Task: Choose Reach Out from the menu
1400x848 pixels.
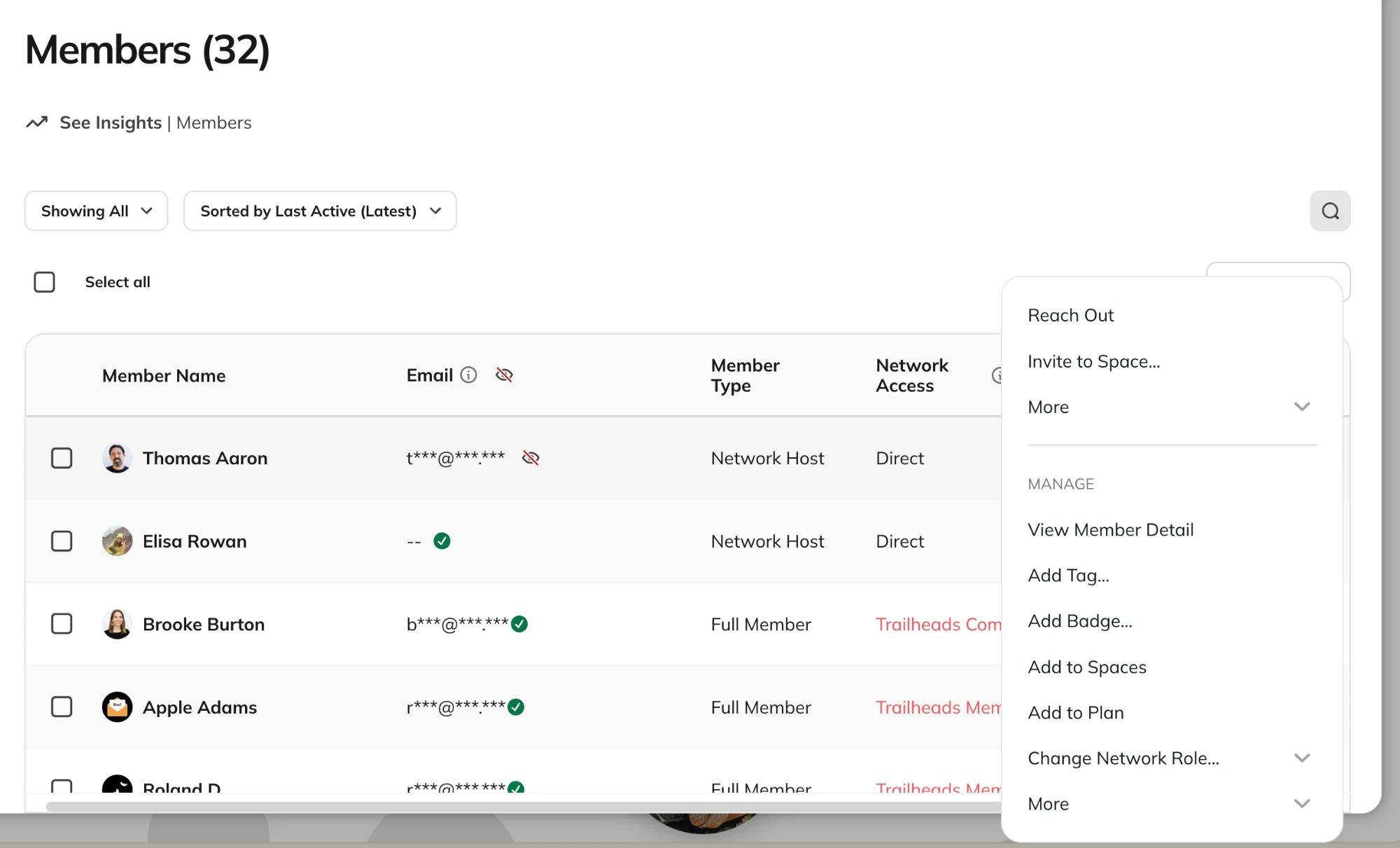Action: point(1070,315)
